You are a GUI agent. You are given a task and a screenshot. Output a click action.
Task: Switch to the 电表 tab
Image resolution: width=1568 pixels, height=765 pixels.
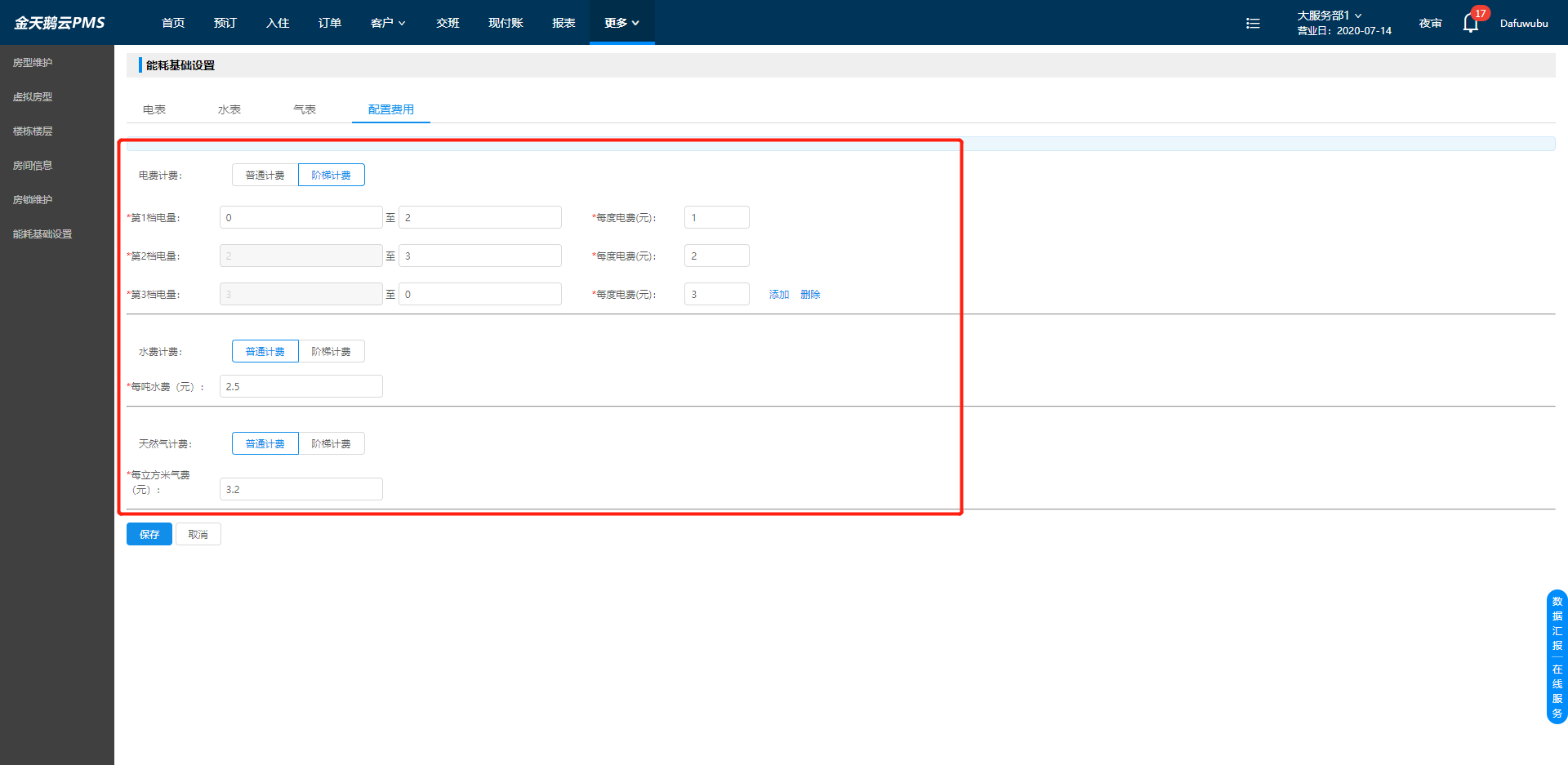pyautogui.click(x=154, y=109)
